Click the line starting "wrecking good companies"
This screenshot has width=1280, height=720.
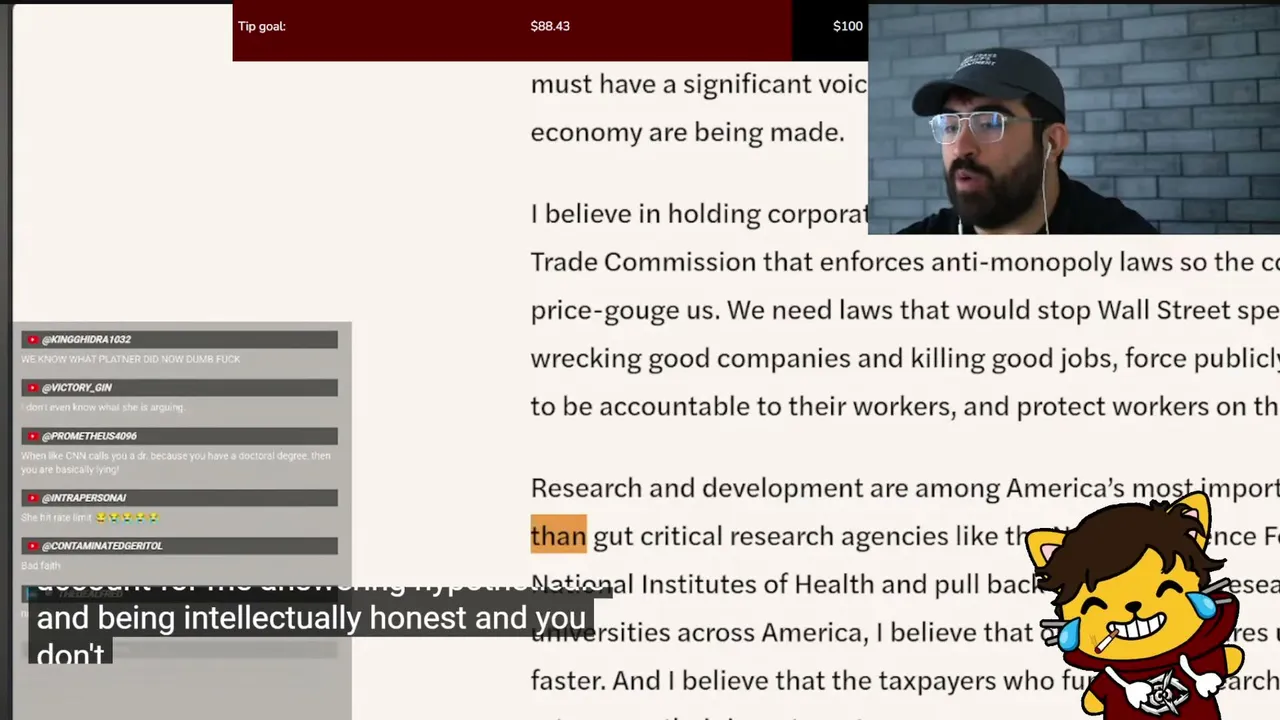[x=905, y=358]
